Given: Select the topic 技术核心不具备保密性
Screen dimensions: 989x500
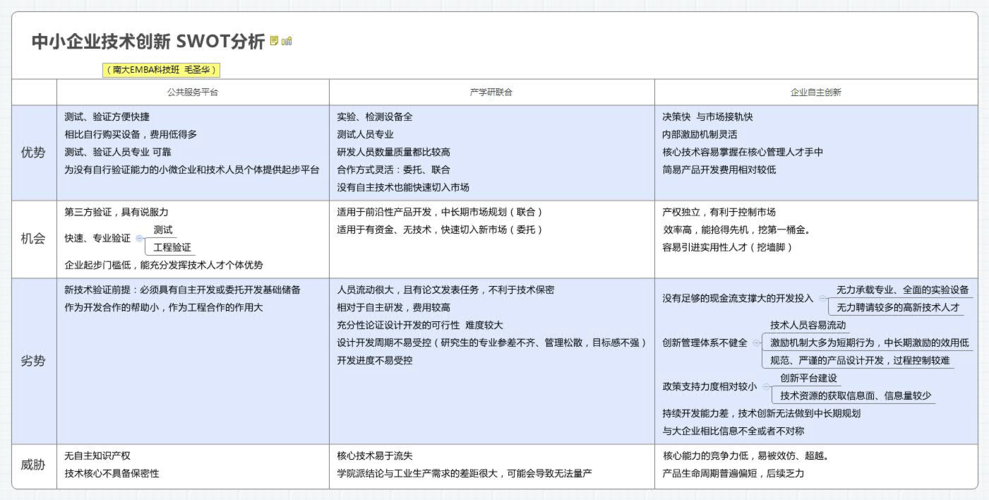Looking at the screenshot, I should (x=112, y=473).
